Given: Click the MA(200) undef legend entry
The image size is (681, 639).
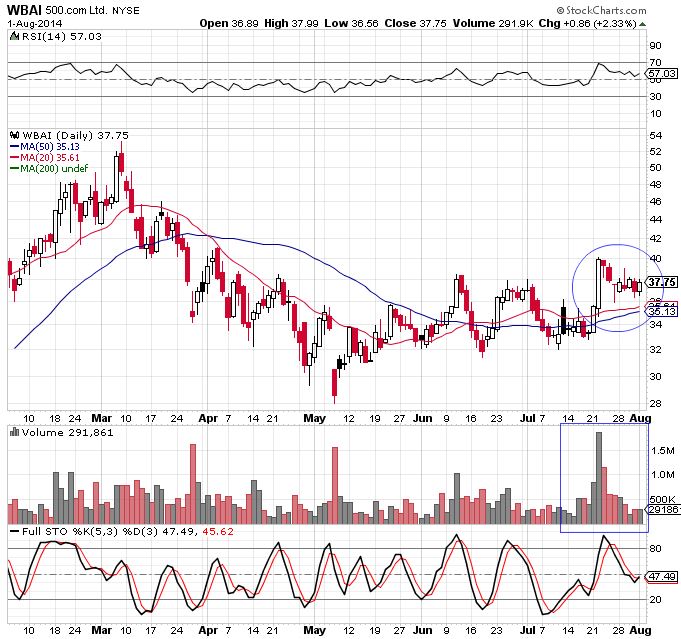Looking at the screenshot, I should point(49,169).
